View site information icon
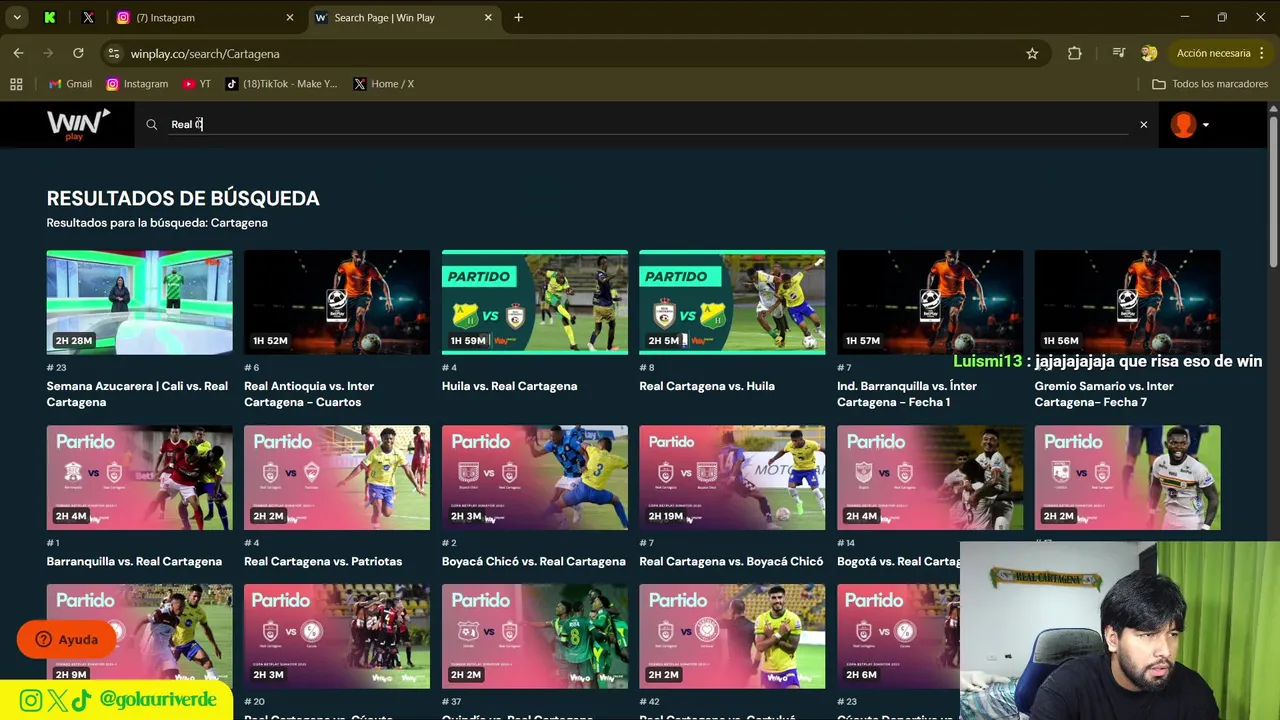1280x720 pixels. point(113,53)
